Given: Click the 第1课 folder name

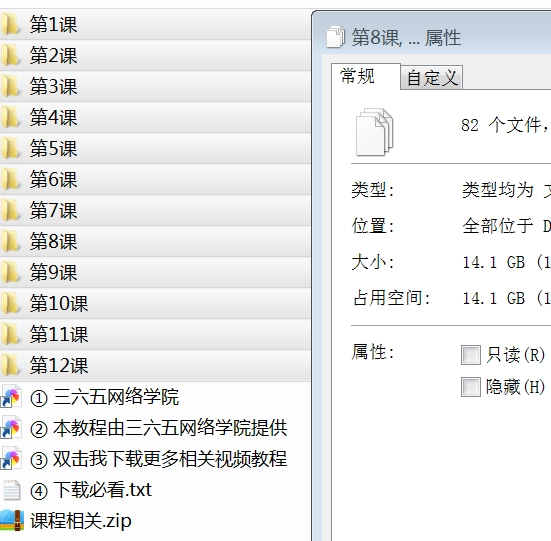Looking at the screenshot, I should [53, 25].
